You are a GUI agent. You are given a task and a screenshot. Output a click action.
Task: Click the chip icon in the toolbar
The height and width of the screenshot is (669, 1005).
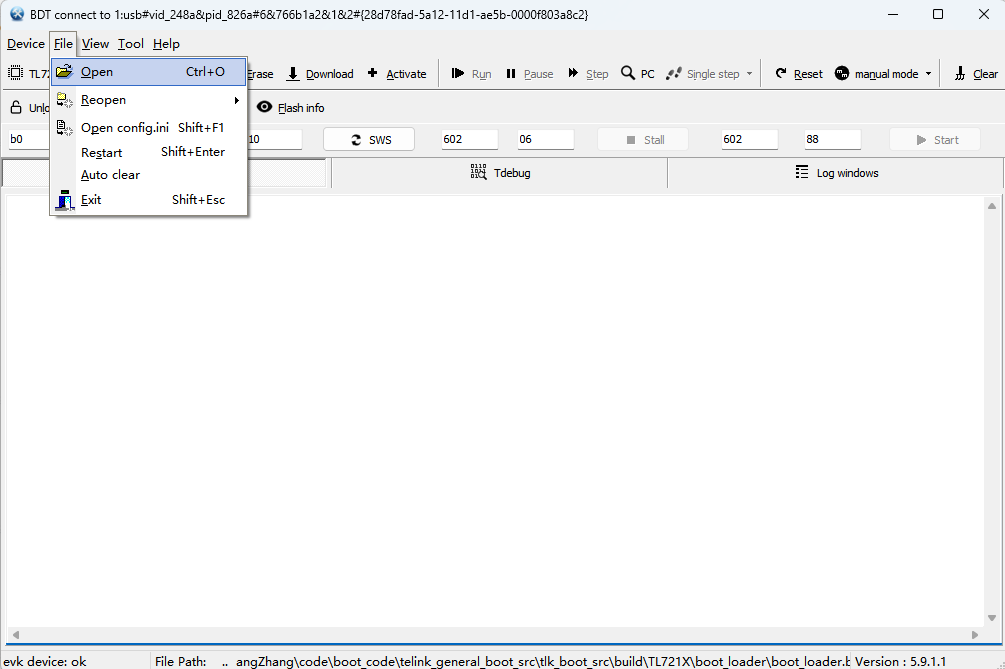(15, 73)
